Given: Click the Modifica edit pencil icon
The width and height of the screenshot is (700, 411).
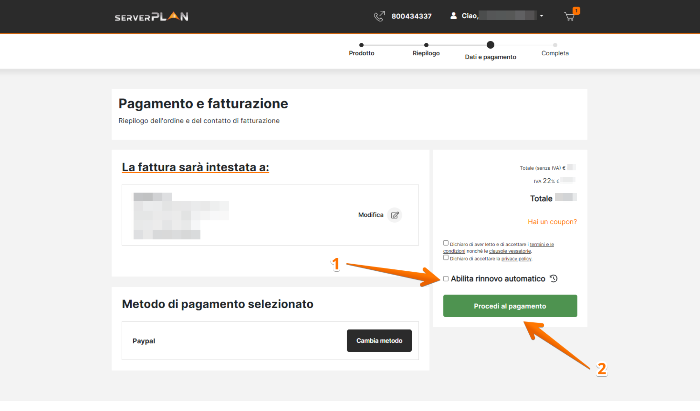Looking at the screenshot, I should click(394, 215).
